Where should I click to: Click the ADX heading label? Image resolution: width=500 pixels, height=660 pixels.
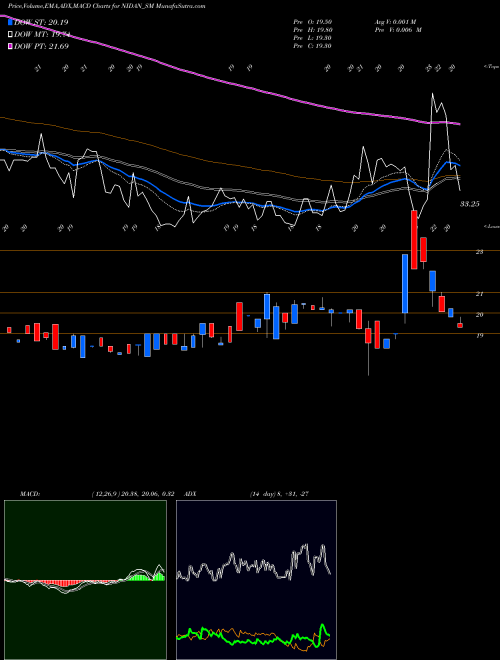pos(190,494)
